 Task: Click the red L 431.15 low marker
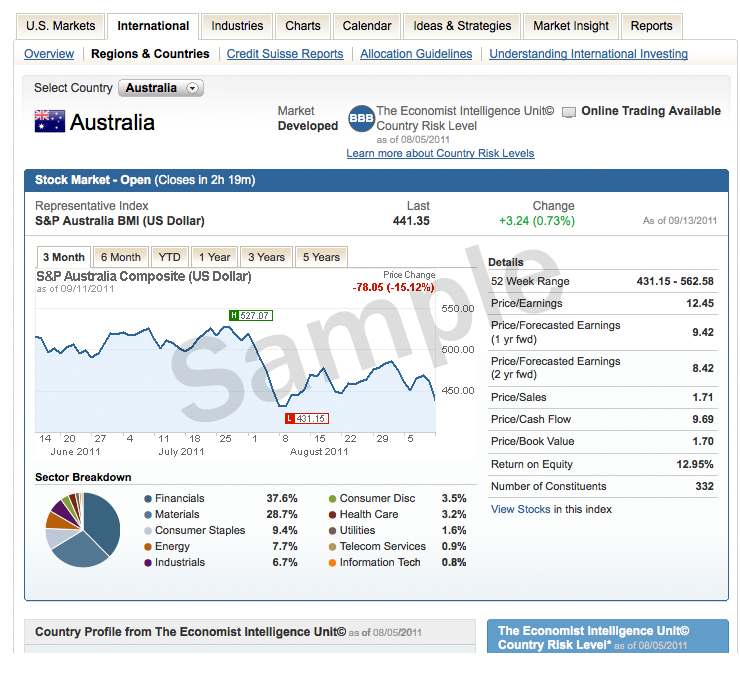[x=307, y=418]
